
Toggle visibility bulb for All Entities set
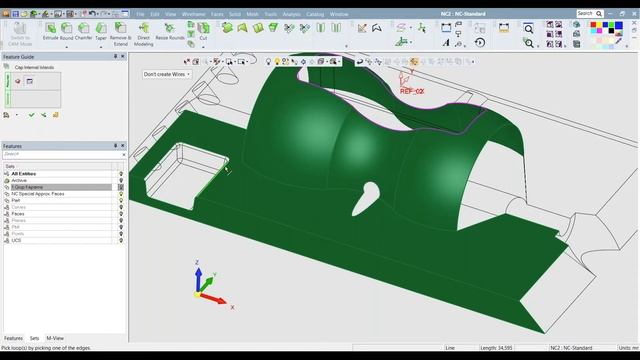coord(121,174)
